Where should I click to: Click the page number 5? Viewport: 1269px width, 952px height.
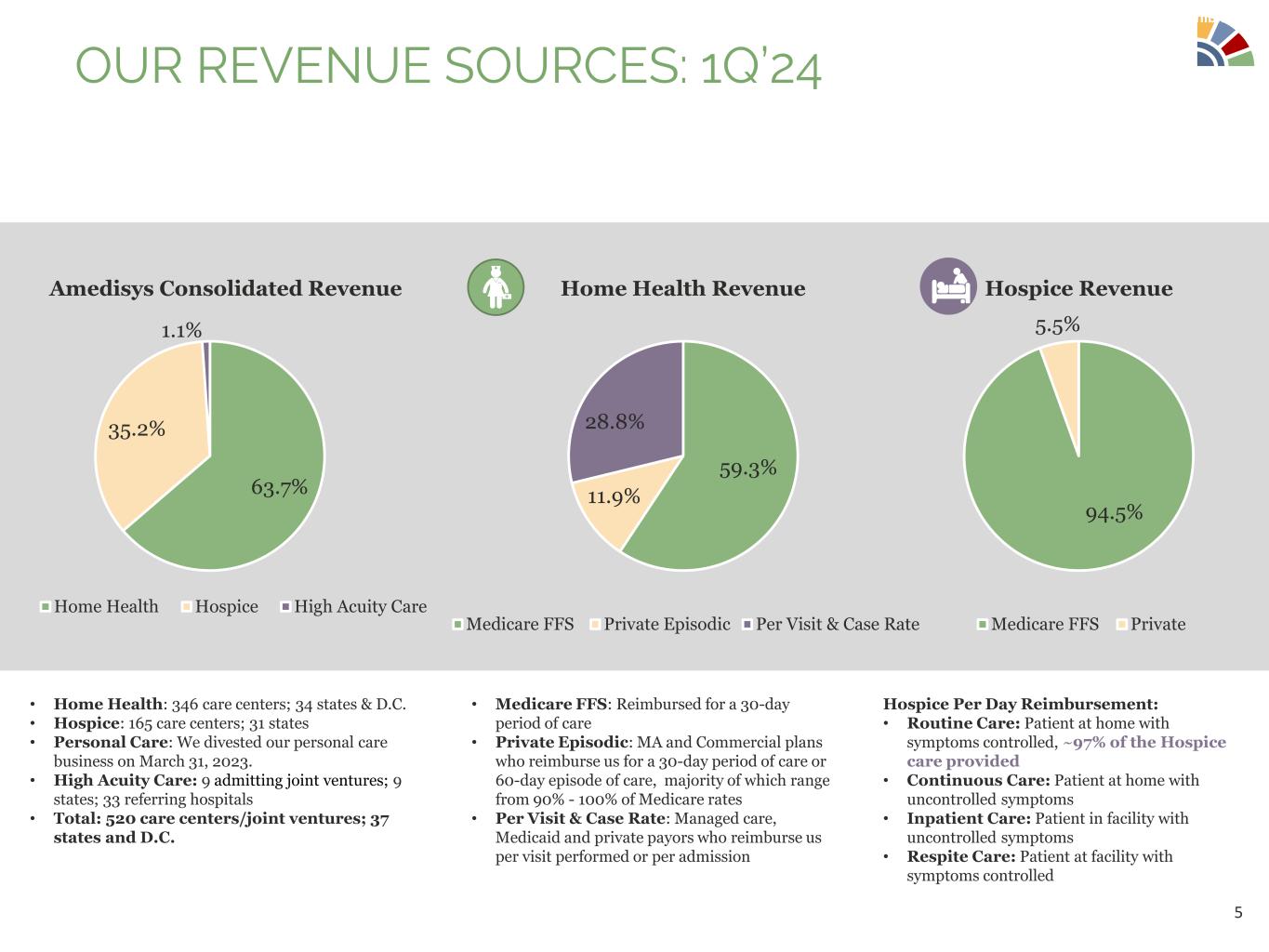pyautogui.click(x=1237, y=912)
